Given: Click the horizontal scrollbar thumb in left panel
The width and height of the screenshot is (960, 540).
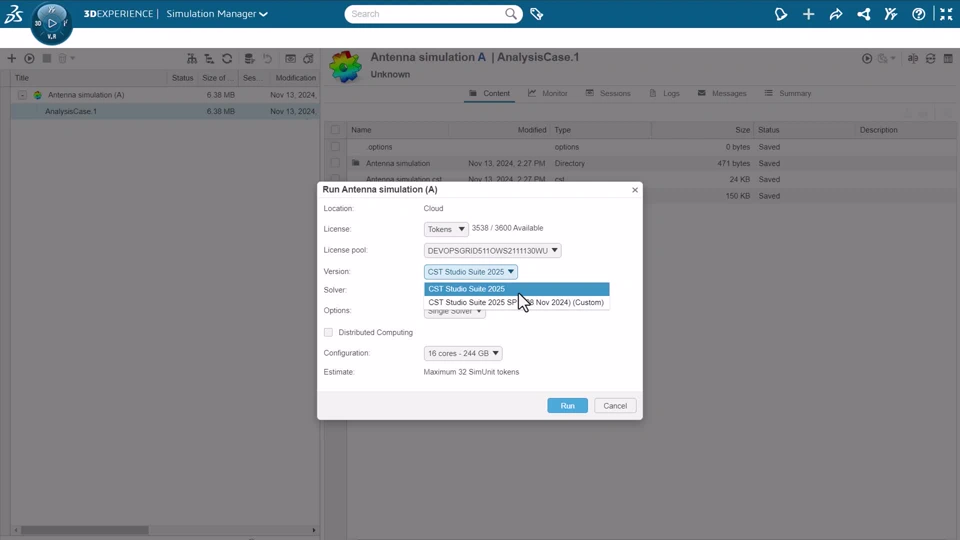Looking at the screenshot, I should click(x=84, y=530).
